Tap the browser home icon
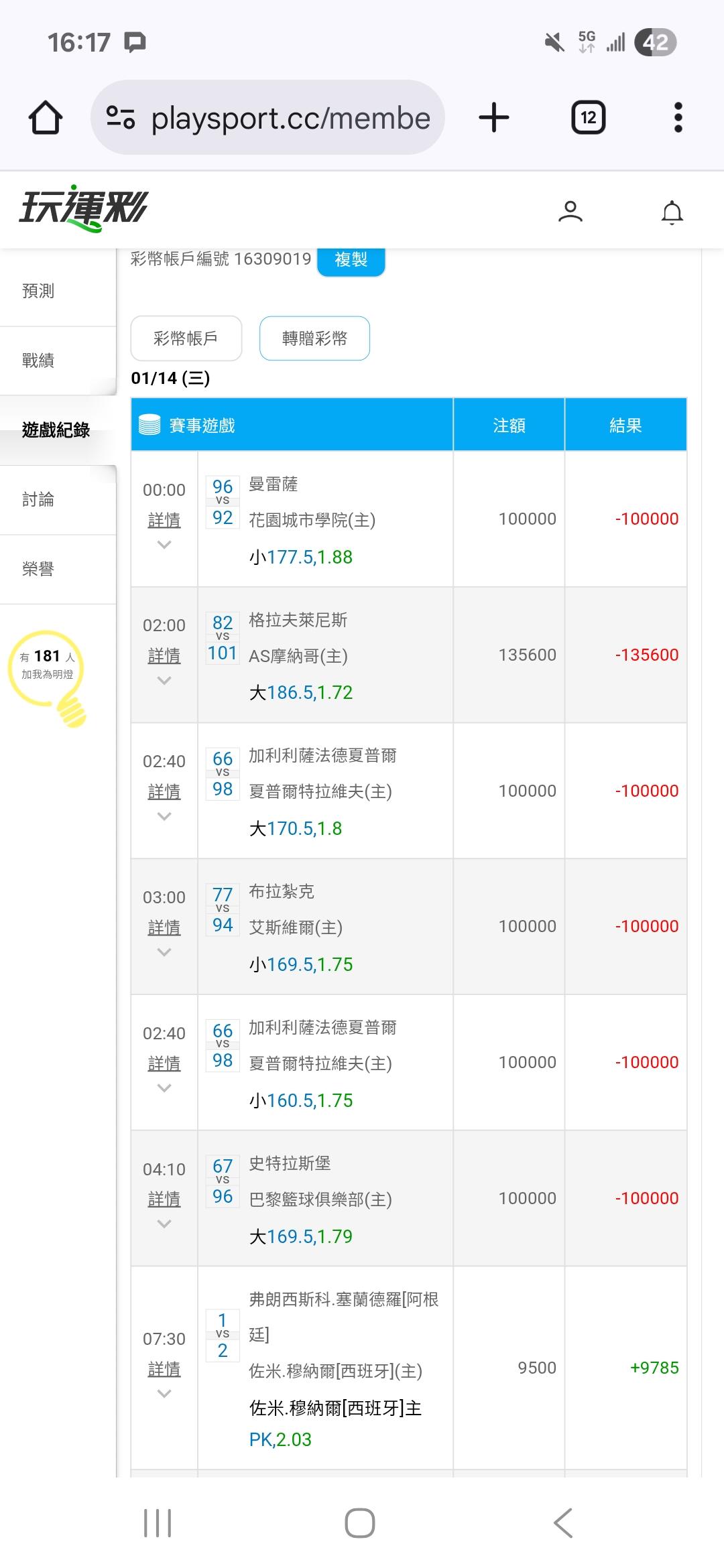The image size is (724, 1568). [46, 118]
